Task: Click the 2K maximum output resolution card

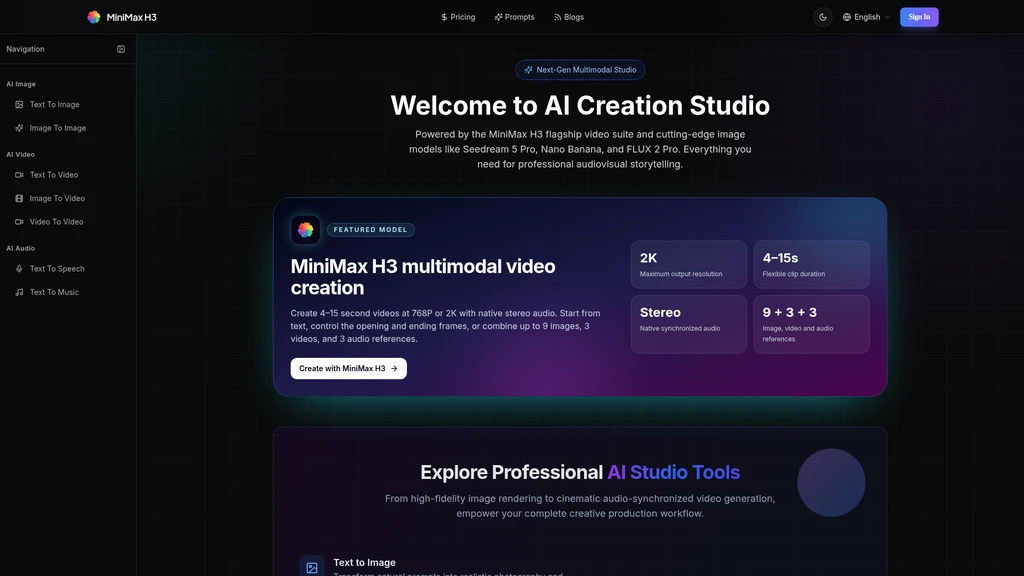Action: point(688,264)
